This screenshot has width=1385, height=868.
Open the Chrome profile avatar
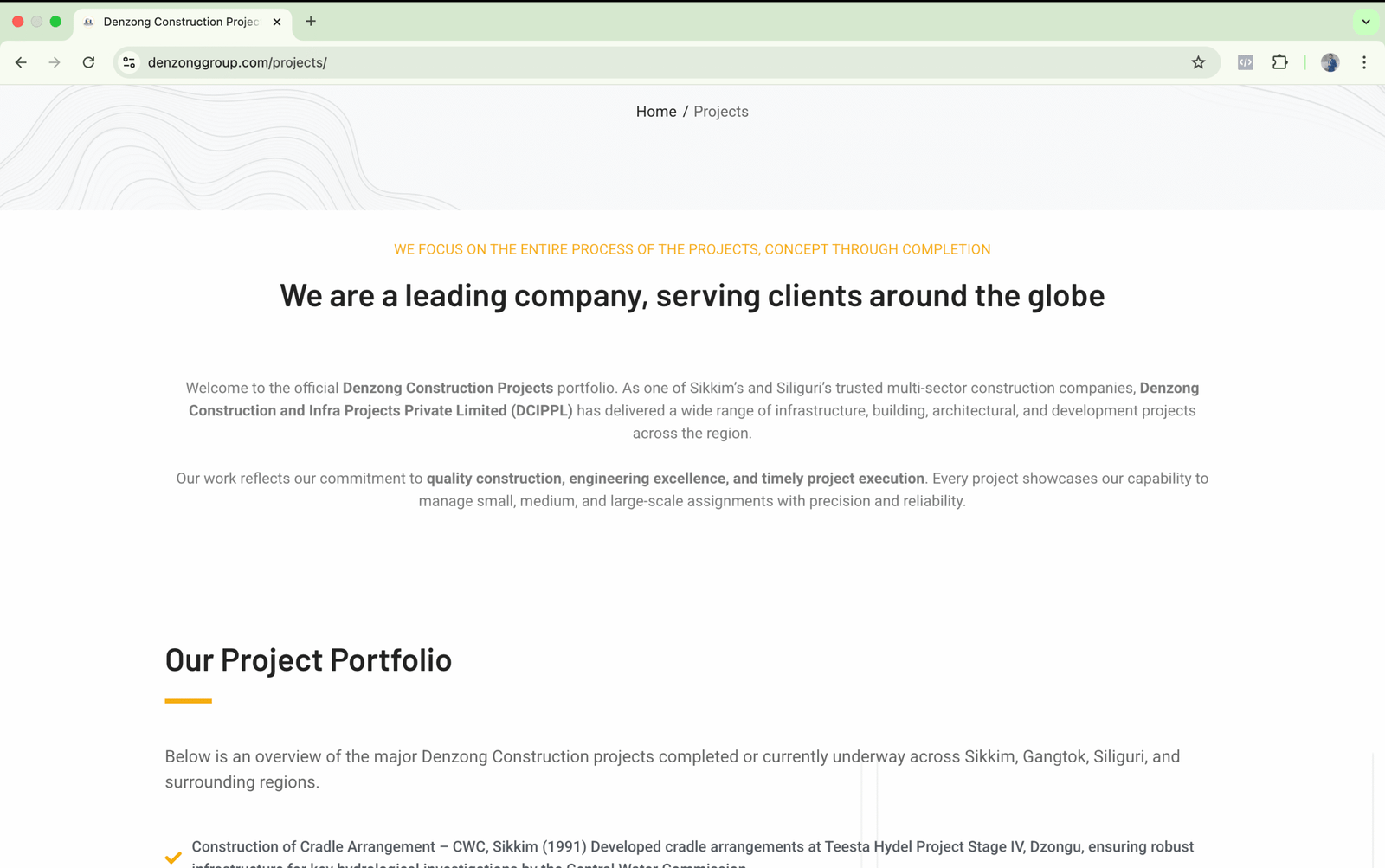pyautogui.click(x=1330, y=62)
